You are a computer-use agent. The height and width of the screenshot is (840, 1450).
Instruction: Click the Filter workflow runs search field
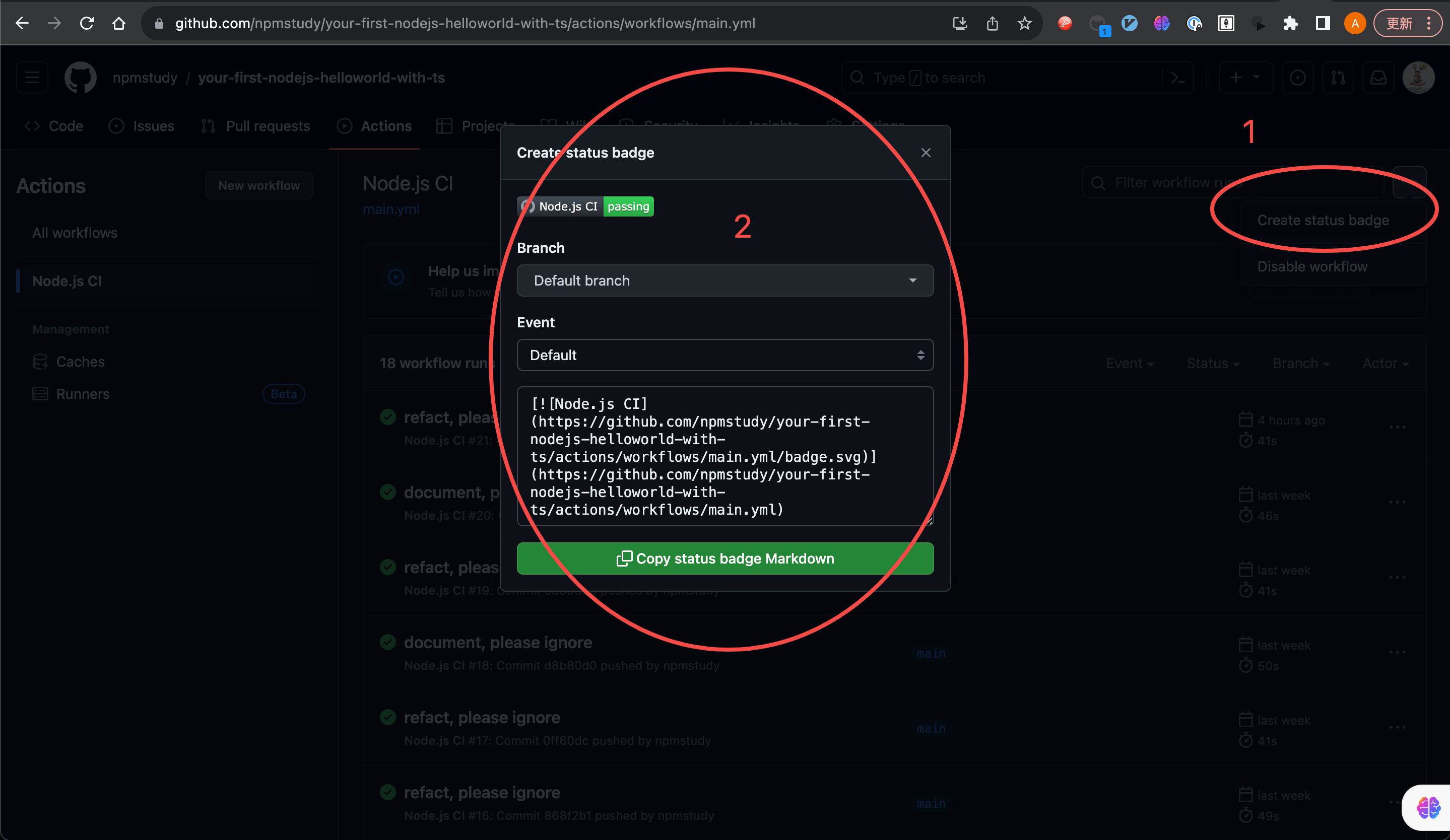coord(1232,182)
